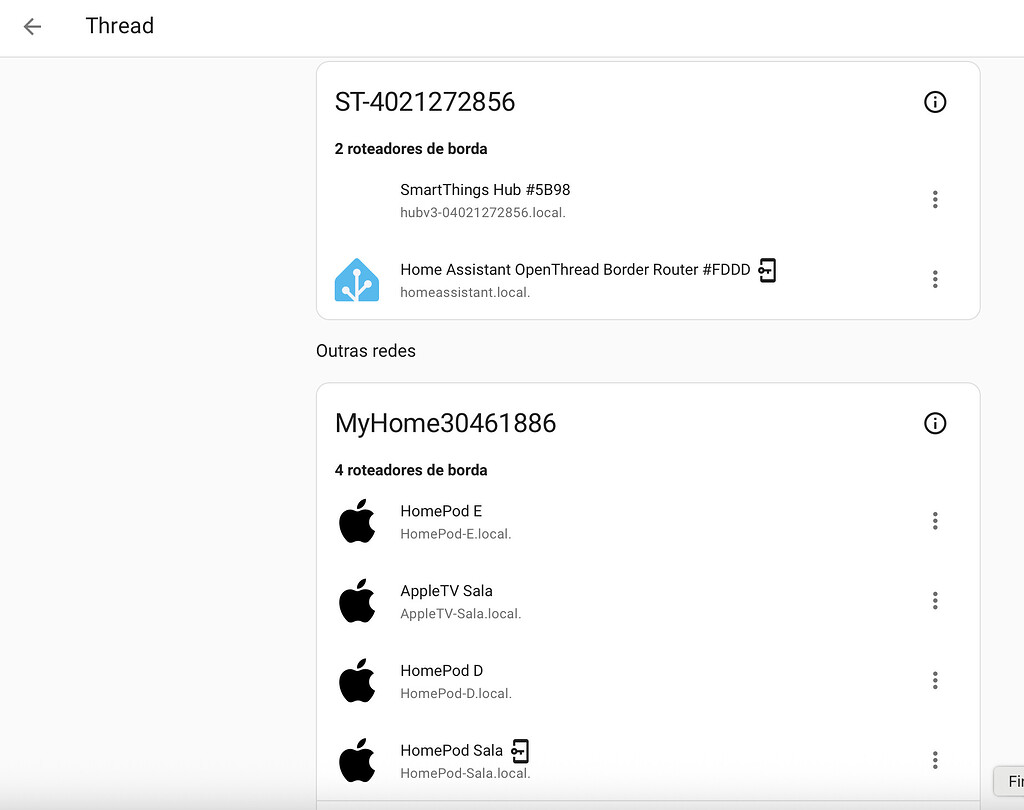Open info icon for MyHome30461886 network
This screenshot has height=810, width=1024.
pyautogui.click(x=935, y=423)
